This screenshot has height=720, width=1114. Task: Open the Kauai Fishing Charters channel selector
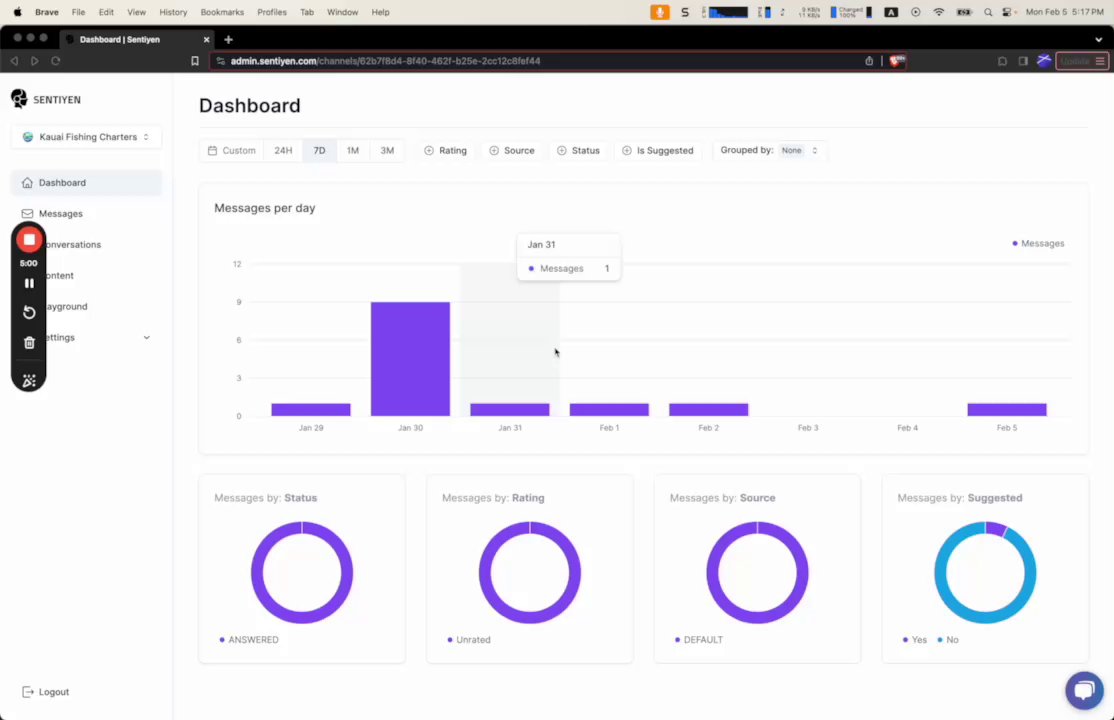tap(86, 137)
